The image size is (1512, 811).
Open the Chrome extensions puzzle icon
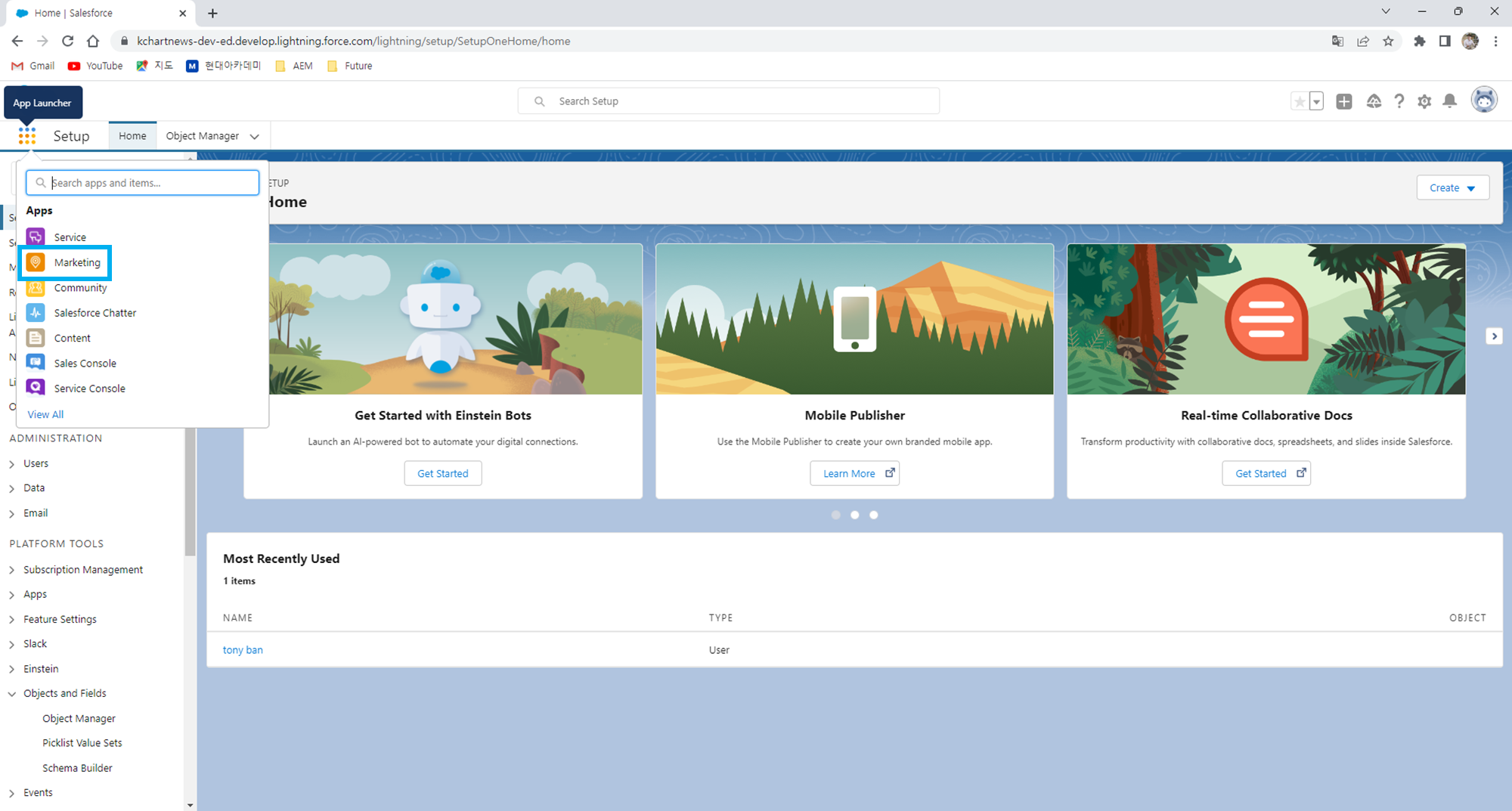(x=1420, y=41)
